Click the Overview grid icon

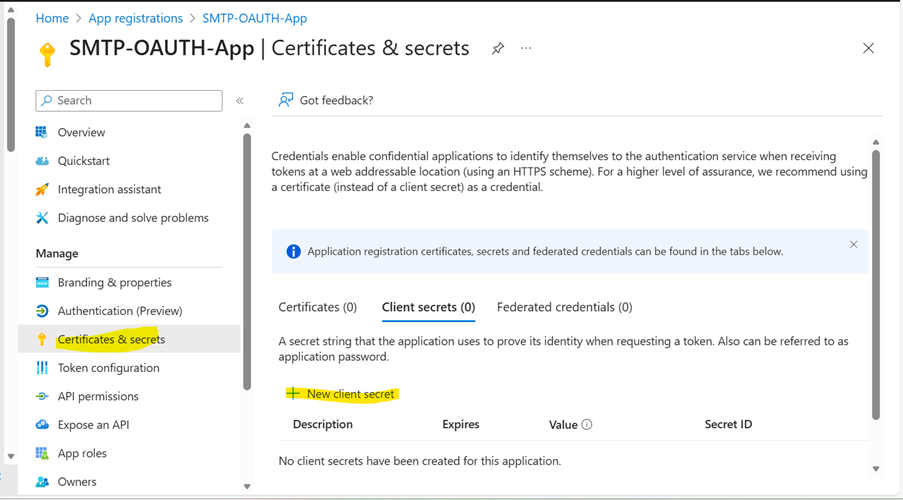41,132
